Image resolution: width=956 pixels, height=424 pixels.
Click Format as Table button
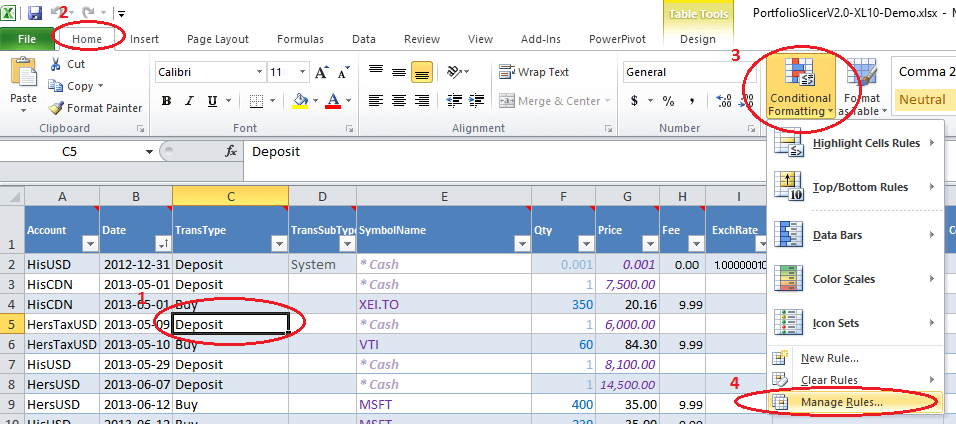pyautogui.click(x=861, y=86)
